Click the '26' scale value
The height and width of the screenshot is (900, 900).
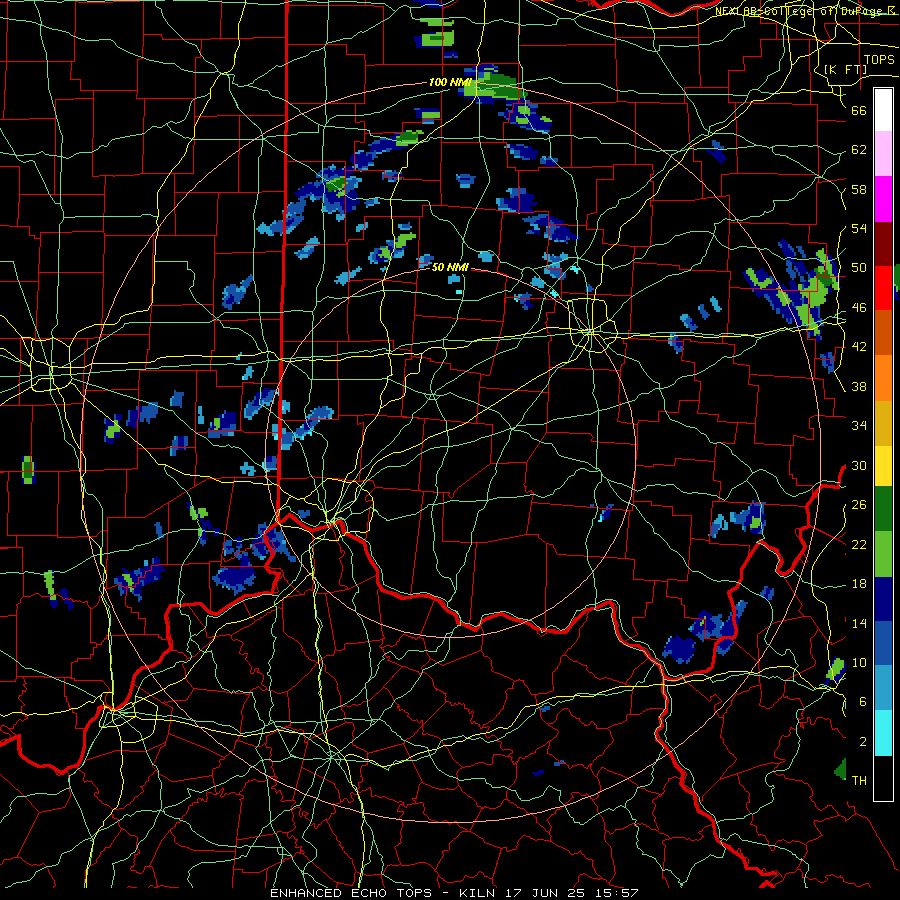(859, 505)
